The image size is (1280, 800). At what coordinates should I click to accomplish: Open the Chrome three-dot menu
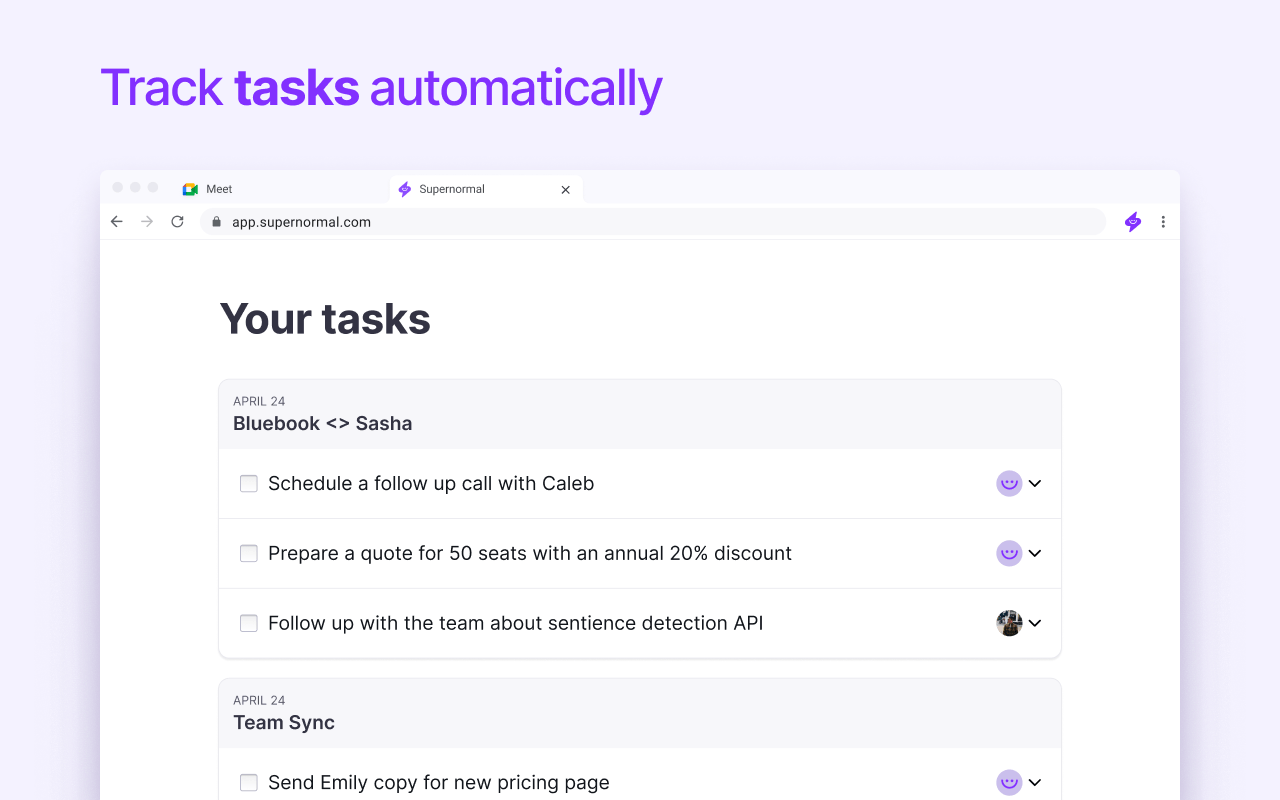click(x=1163, y=221)
